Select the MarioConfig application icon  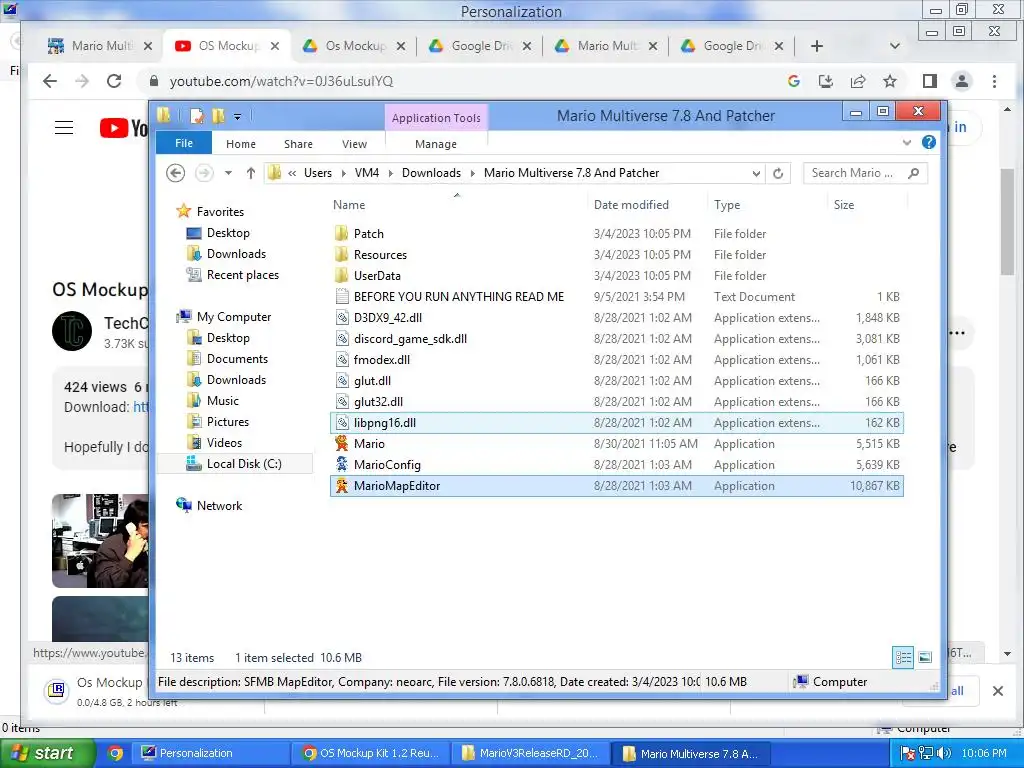coord(342,464)
